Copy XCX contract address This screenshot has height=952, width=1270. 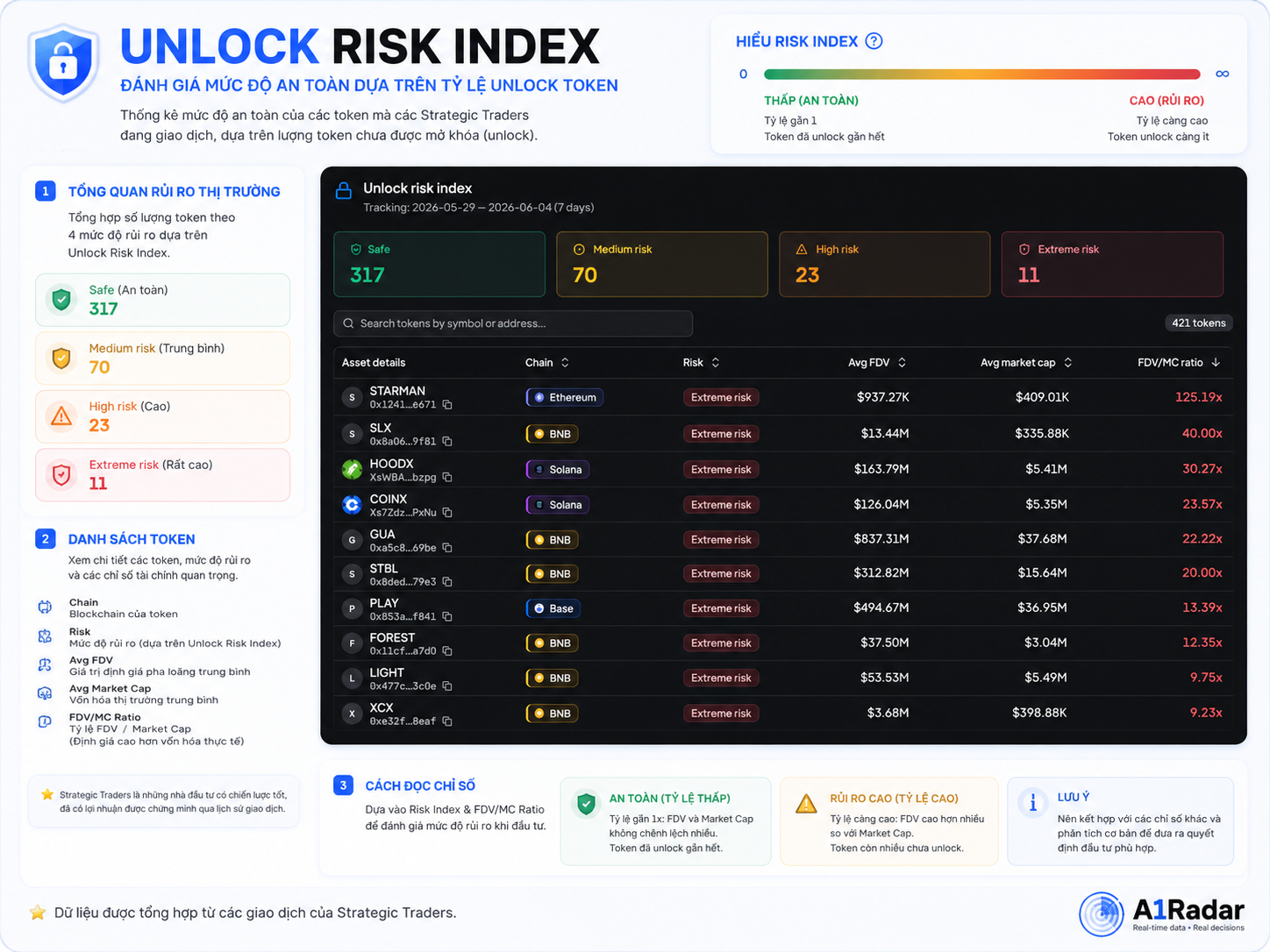(447, 721)
